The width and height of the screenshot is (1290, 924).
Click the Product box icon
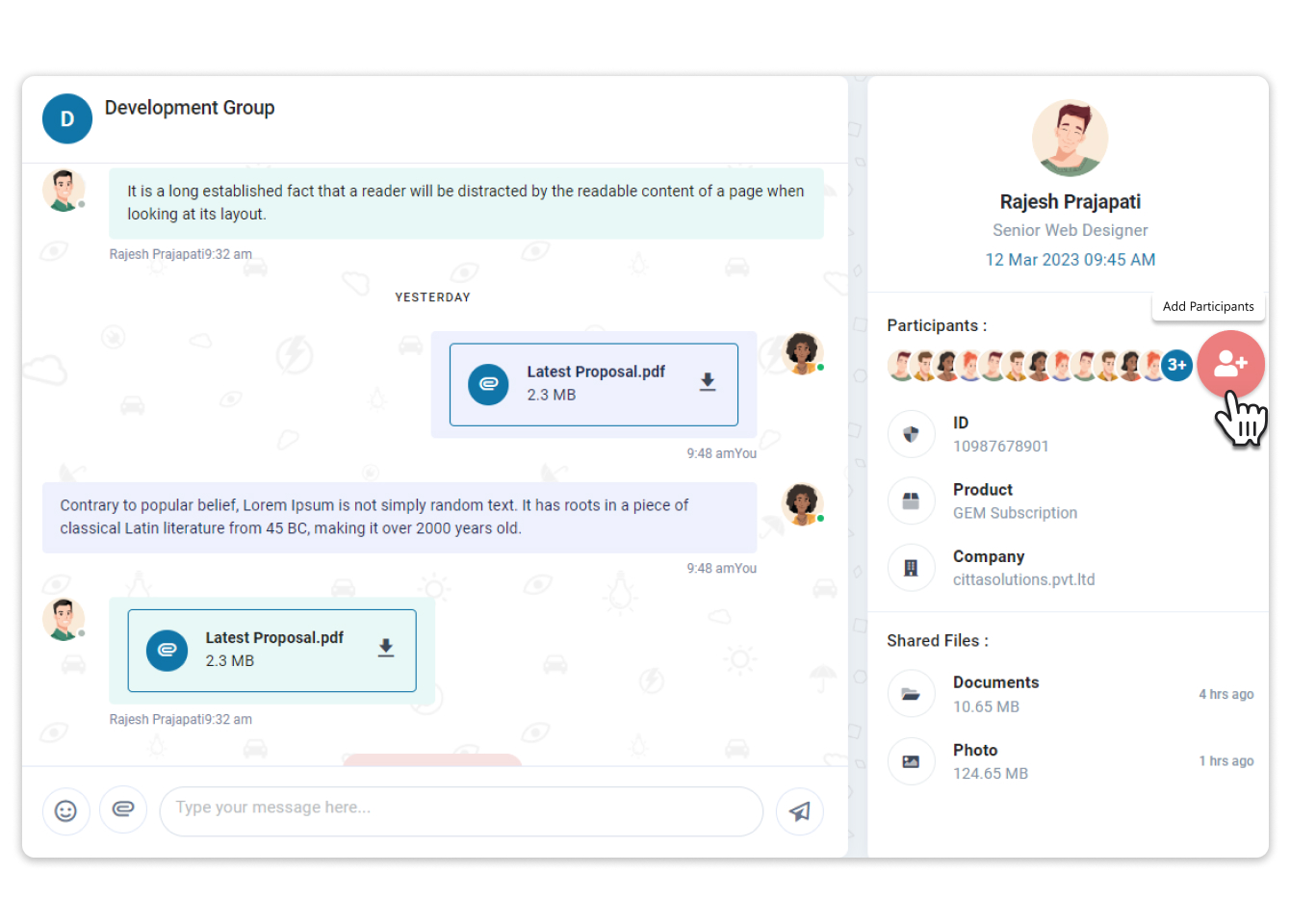(911, 500)
